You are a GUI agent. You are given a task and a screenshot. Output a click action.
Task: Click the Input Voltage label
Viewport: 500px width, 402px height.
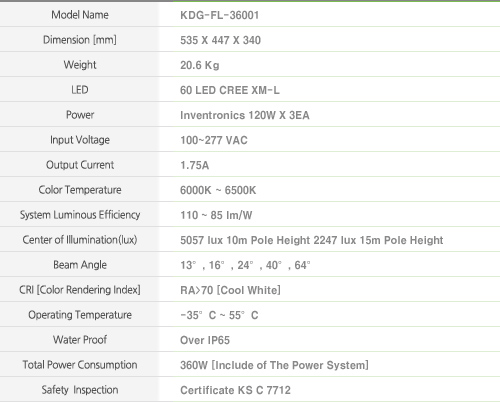80,140
